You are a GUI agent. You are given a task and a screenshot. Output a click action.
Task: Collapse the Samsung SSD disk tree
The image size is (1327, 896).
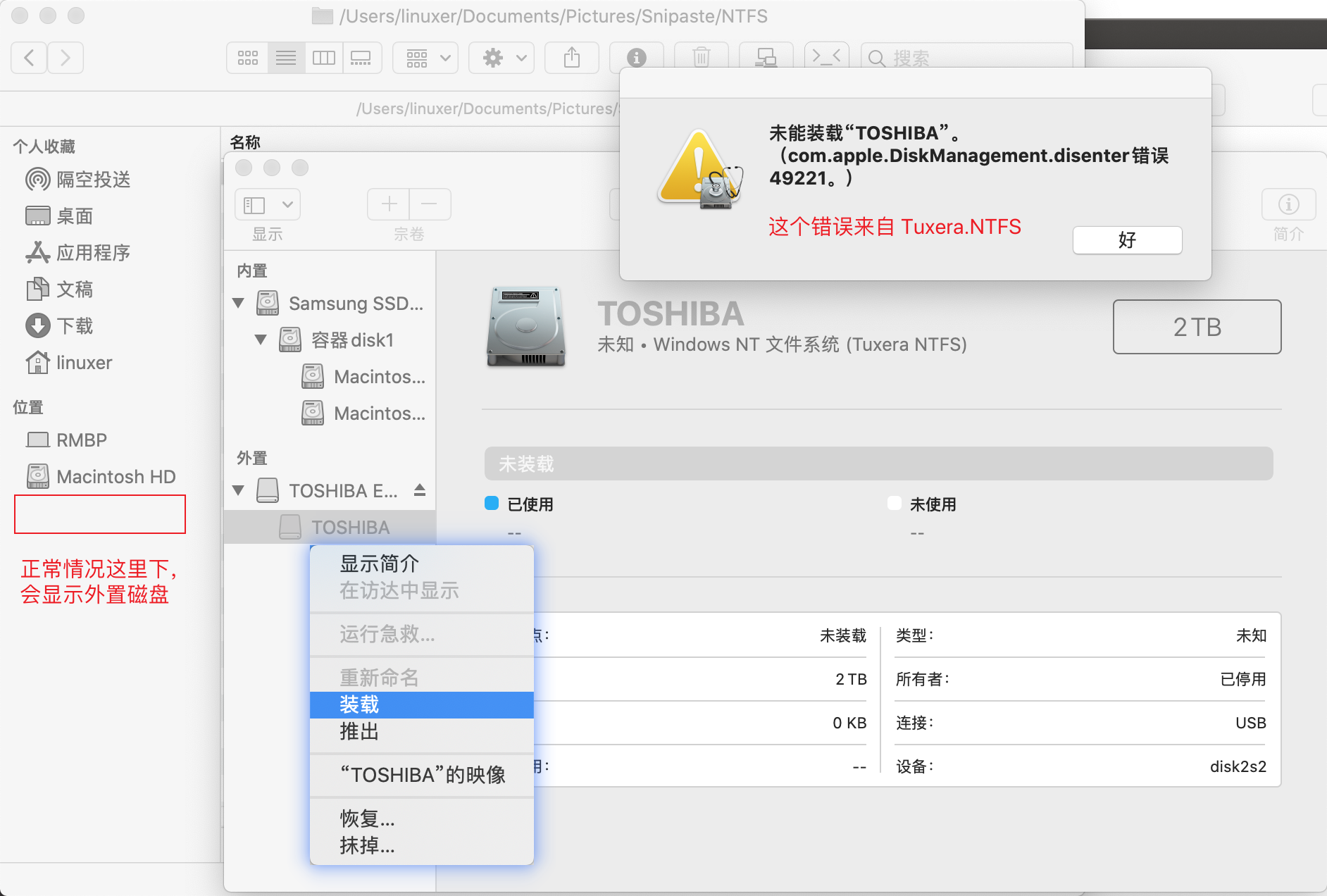pyautogui.click(x=238, y=304)
